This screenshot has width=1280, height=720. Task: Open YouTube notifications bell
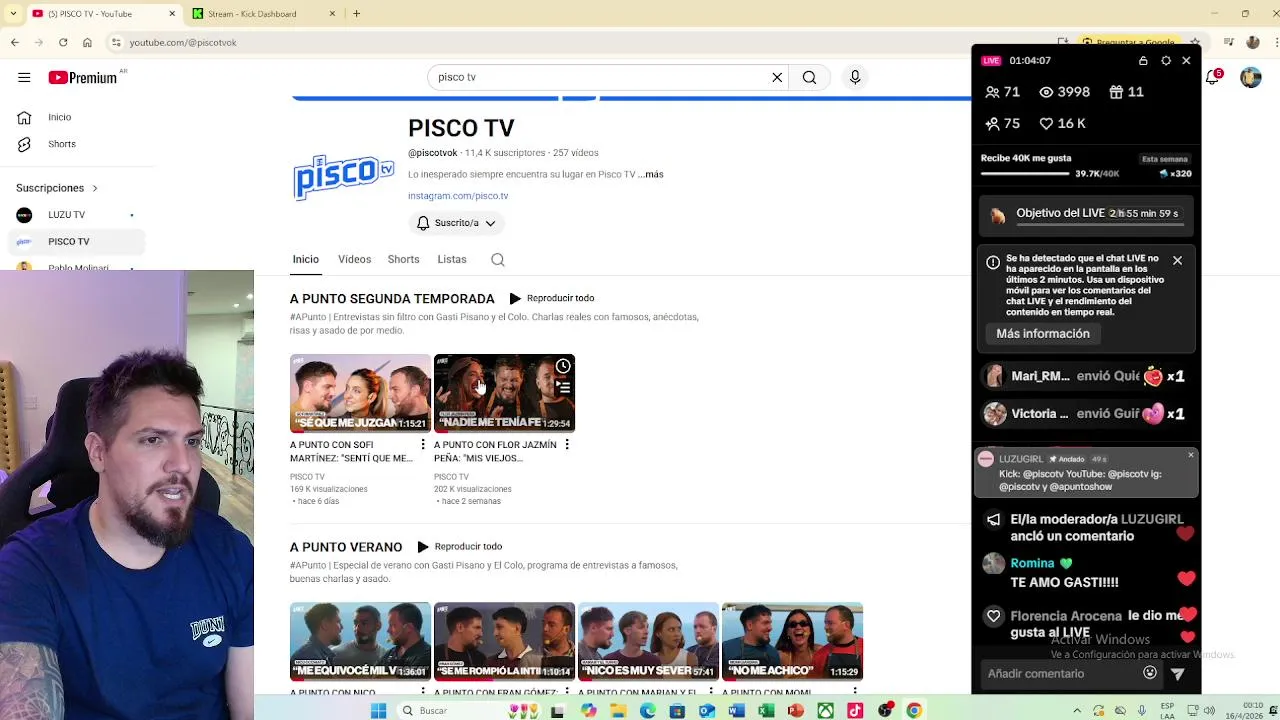click(1213, 77)
